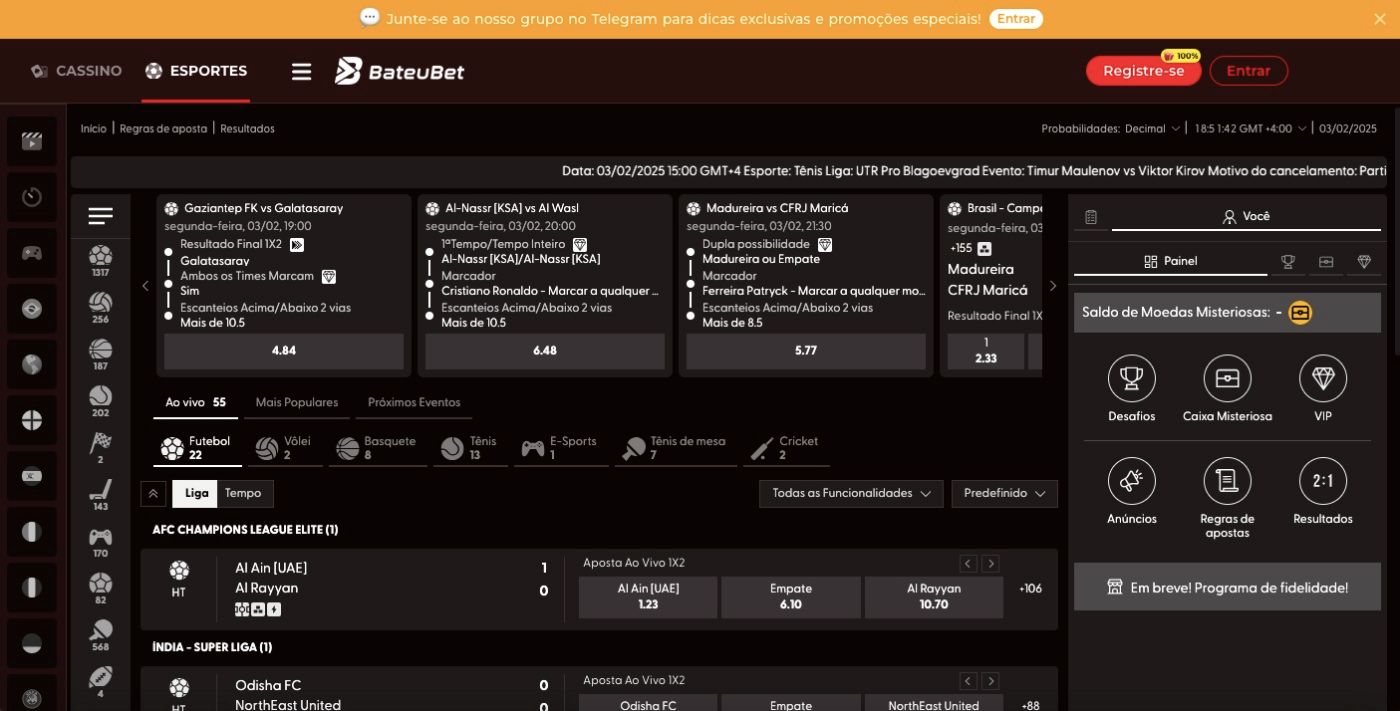Select the globe icon in the far-left sidebar
The image size is (1400, 711).
click(x=32, y=365)
